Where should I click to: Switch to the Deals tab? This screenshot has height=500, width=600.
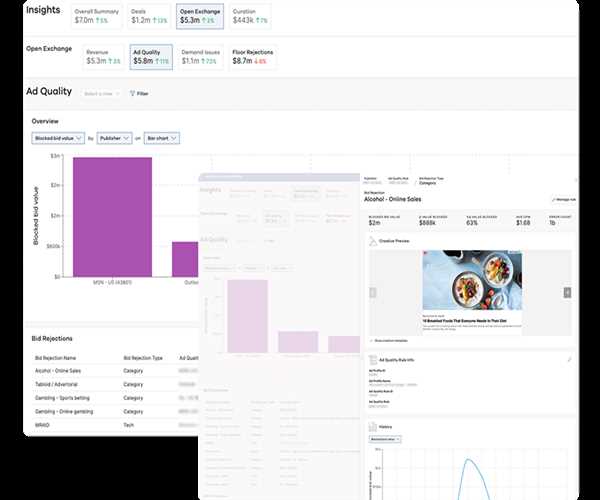(150, 16)
